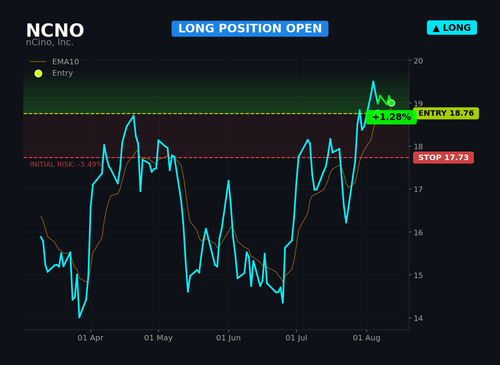Click the 14 price axis label

click(418, 318)
